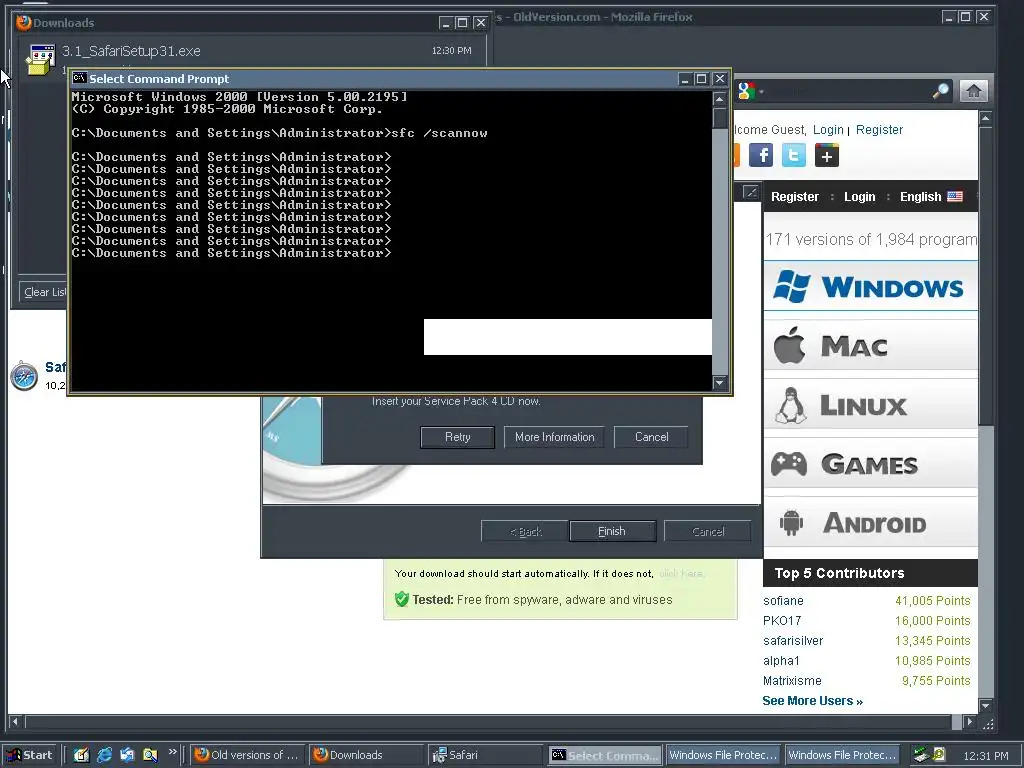
Task: Select Login in the dark navigation bar
Action: coord(859,197)
